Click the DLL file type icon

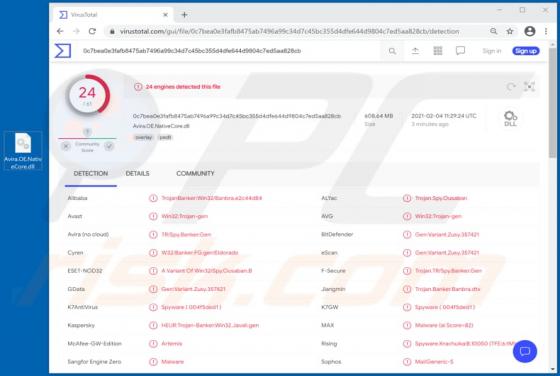point(510,119)
